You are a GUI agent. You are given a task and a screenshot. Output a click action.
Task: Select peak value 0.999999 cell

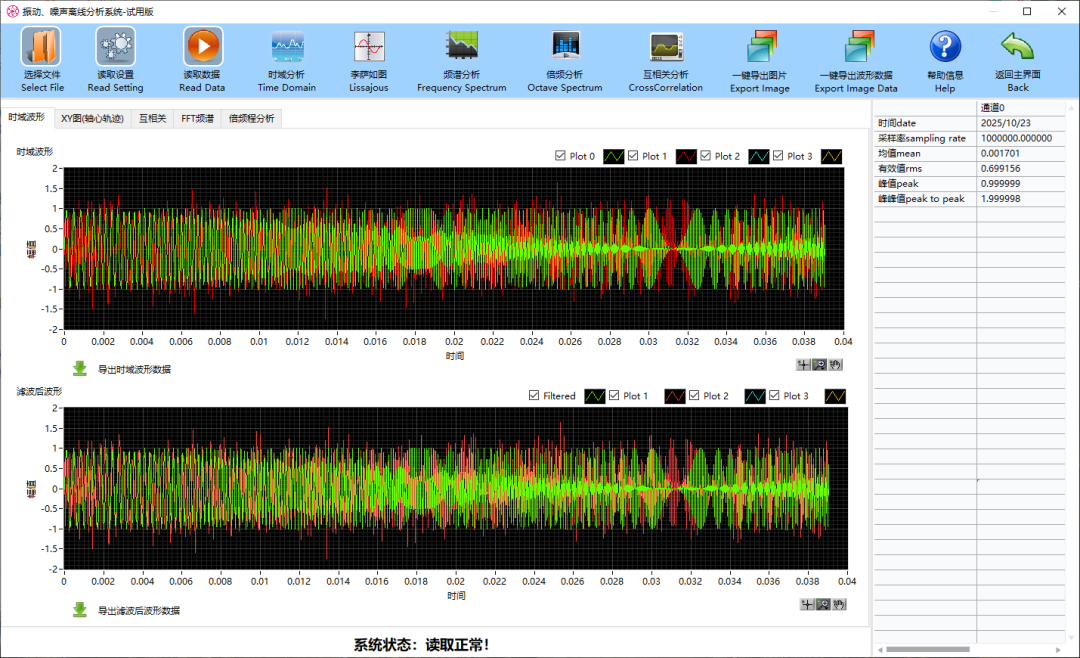1021,183
